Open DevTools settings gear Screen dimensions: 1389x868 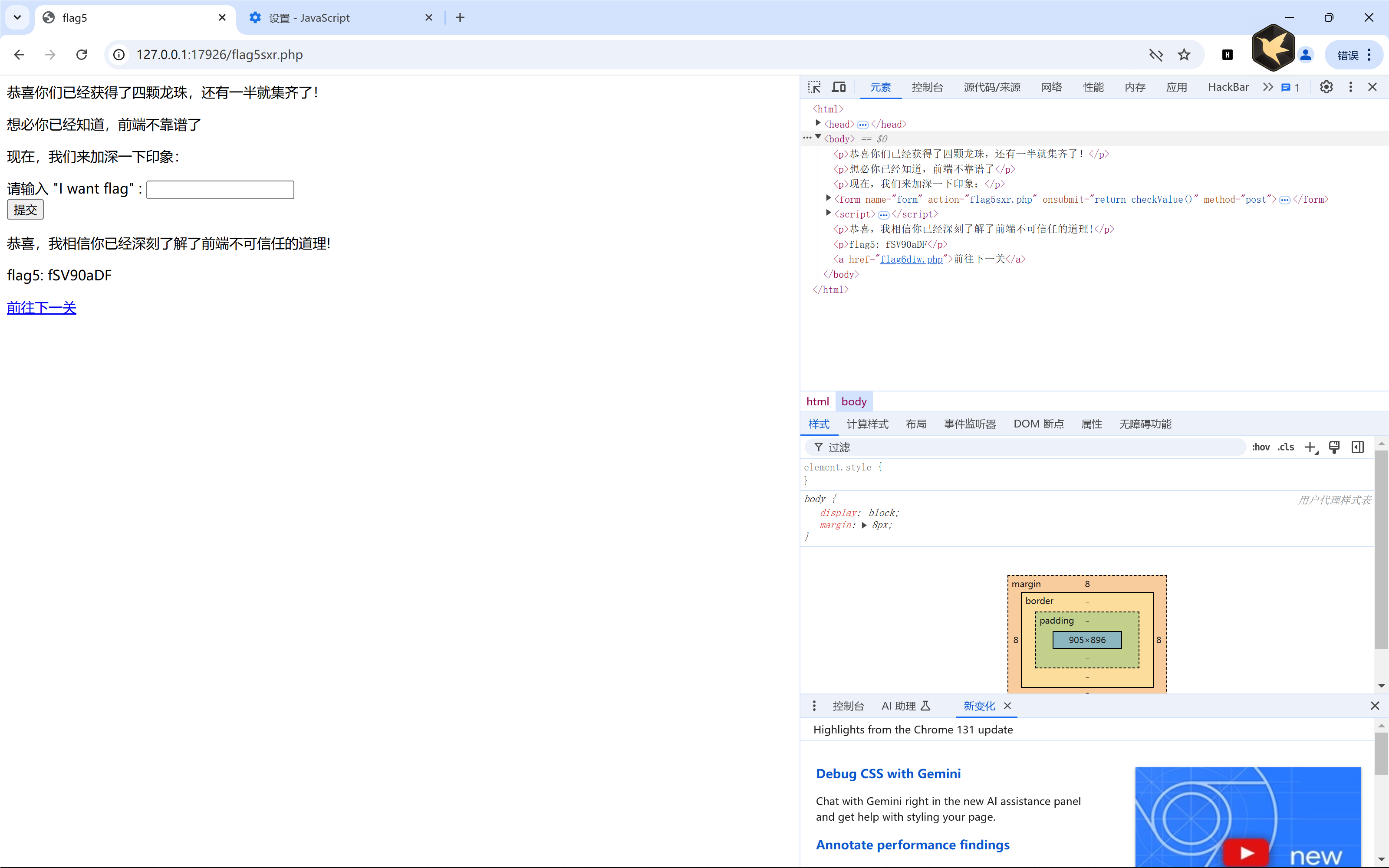click(1326, 87)
